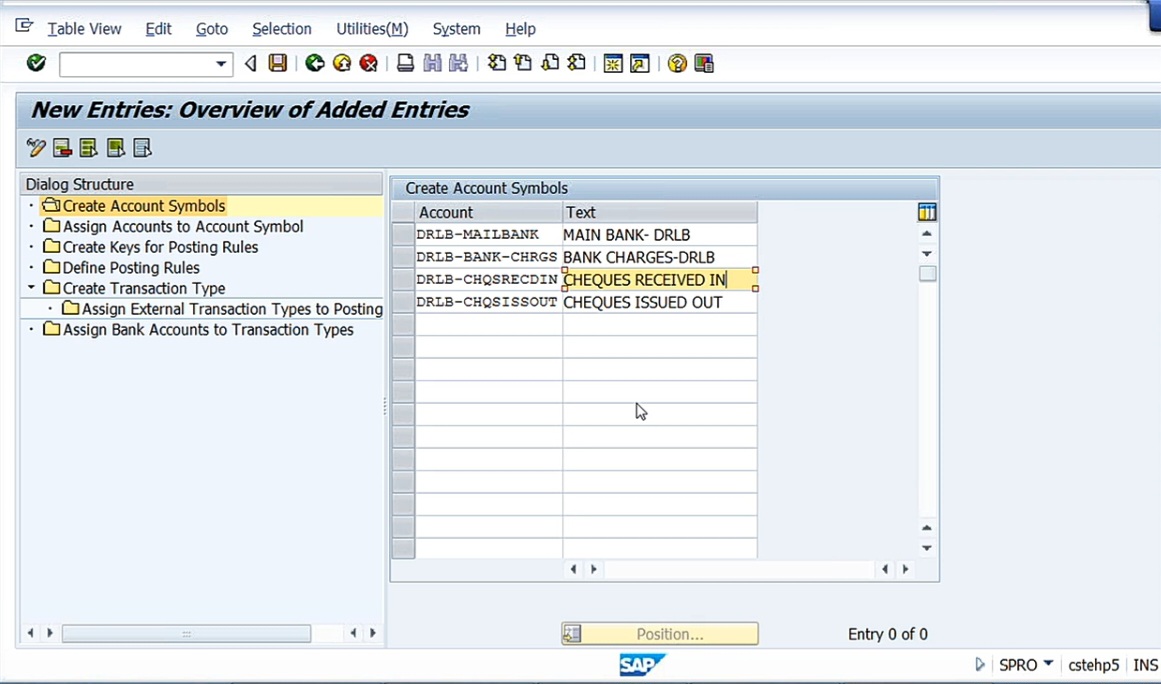Go to next page icon
Screen dimensions: 1161x684
coord(550,63)
